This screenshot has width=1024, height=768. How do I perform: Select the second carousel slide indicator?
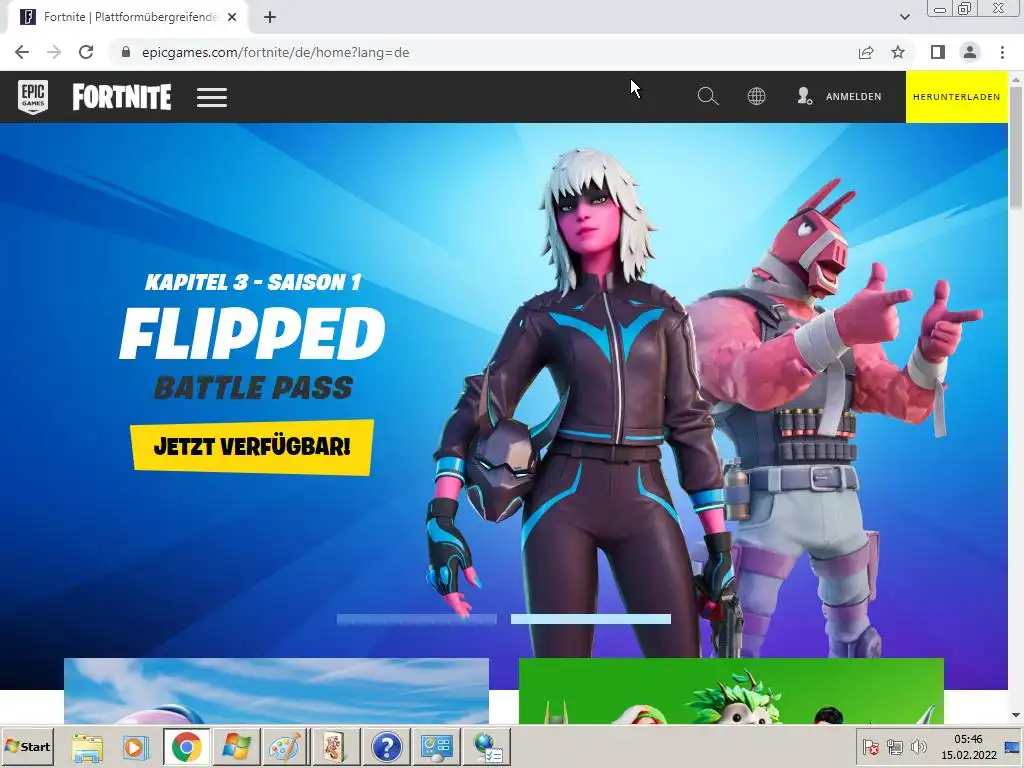590,618
